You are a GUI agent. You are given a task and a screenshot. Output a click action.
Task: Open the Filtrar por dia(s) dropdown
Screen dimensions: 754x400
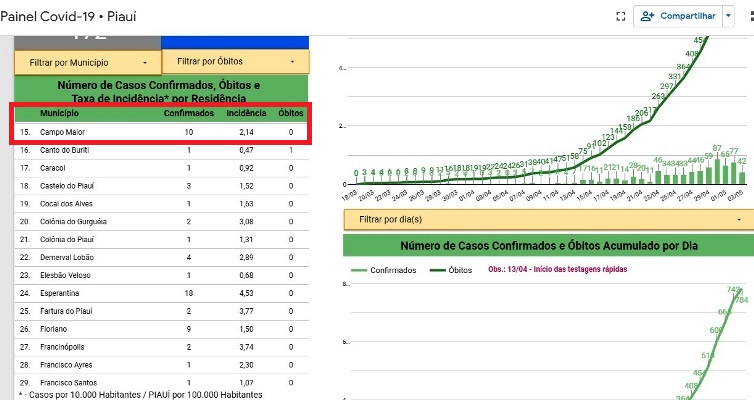coord(549,219)
